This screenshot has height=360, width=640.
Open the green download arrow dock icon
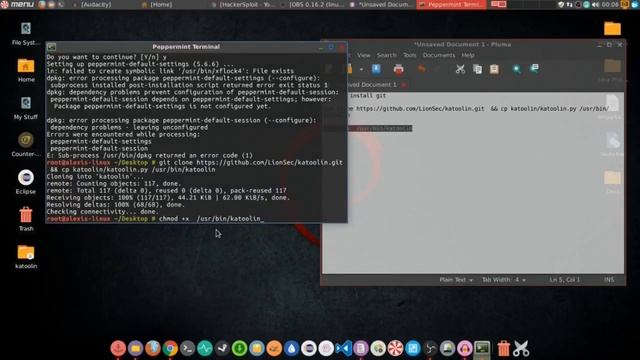coord(239,348)
